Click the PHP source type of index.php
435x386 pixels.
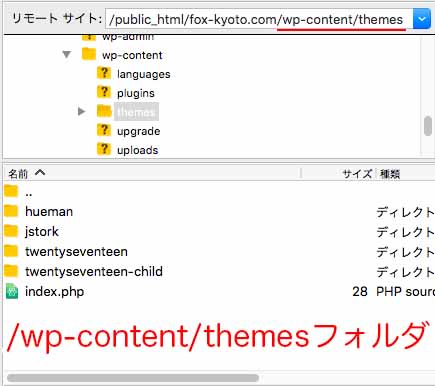click(405, 292)
